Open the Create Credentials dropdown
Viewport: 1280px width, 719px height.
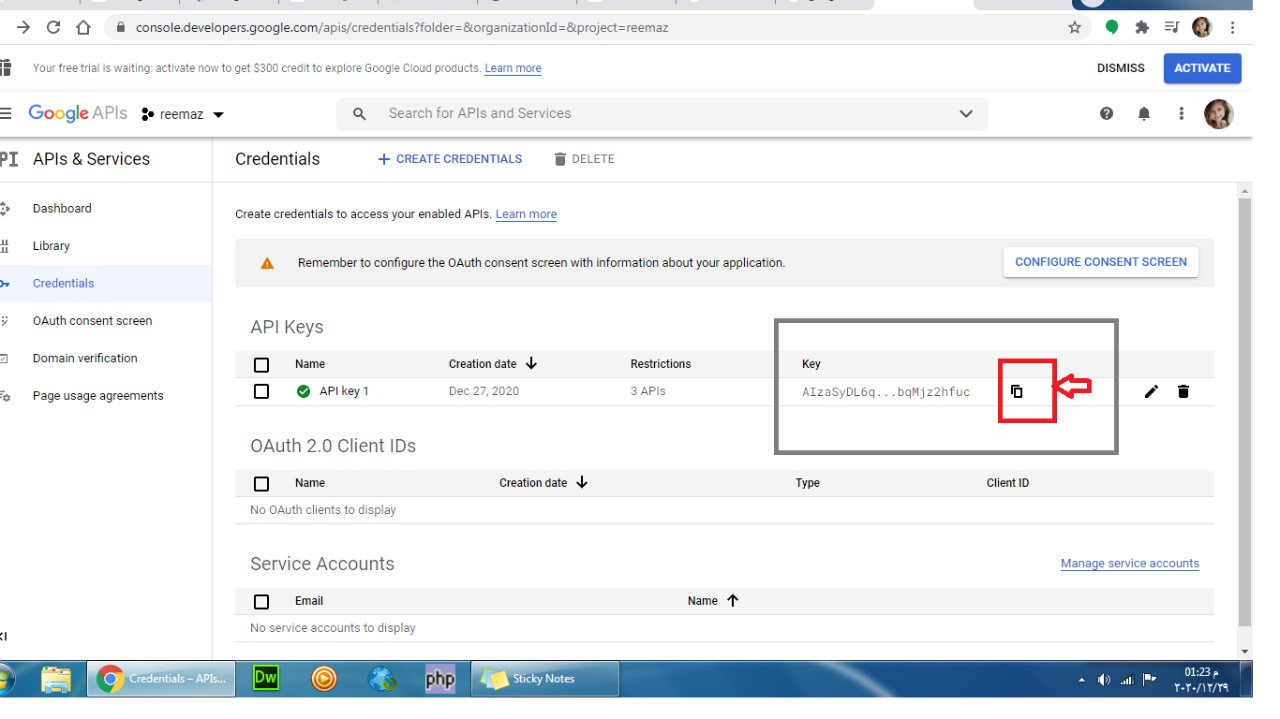[x=450, y=159]
